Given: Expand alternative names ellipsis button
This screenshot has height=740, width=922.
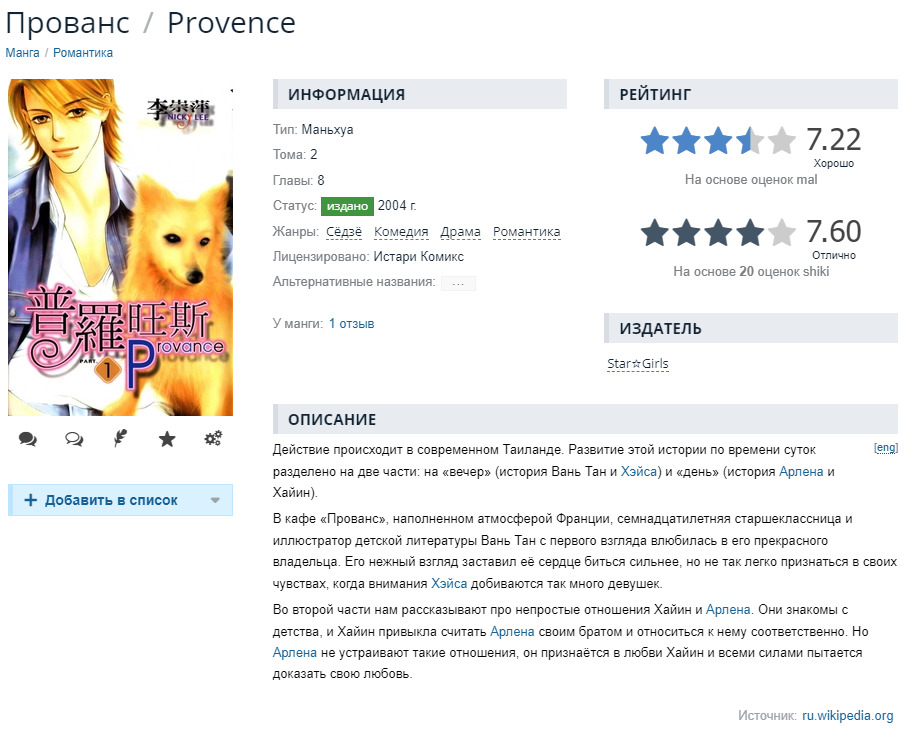Looking at the screenshot, I should (x=458, y=283).
